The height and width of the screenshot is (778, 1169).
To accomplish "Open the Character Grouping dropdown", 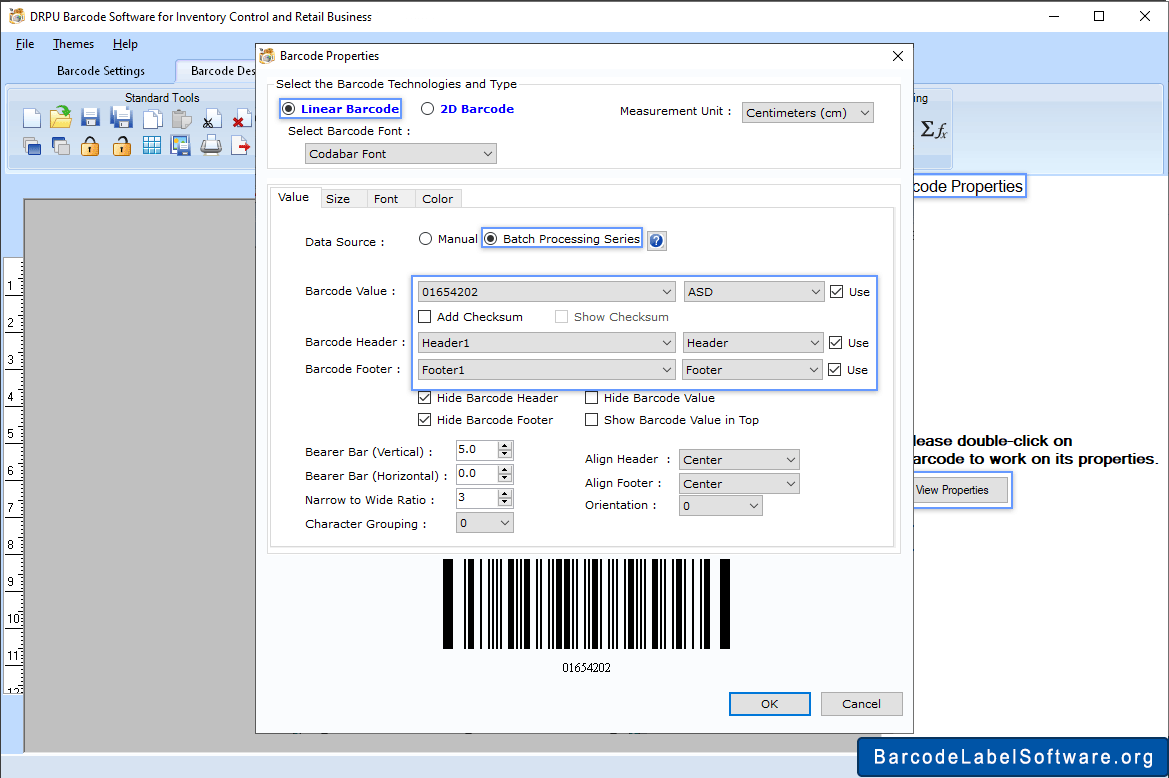I will 485,523.
